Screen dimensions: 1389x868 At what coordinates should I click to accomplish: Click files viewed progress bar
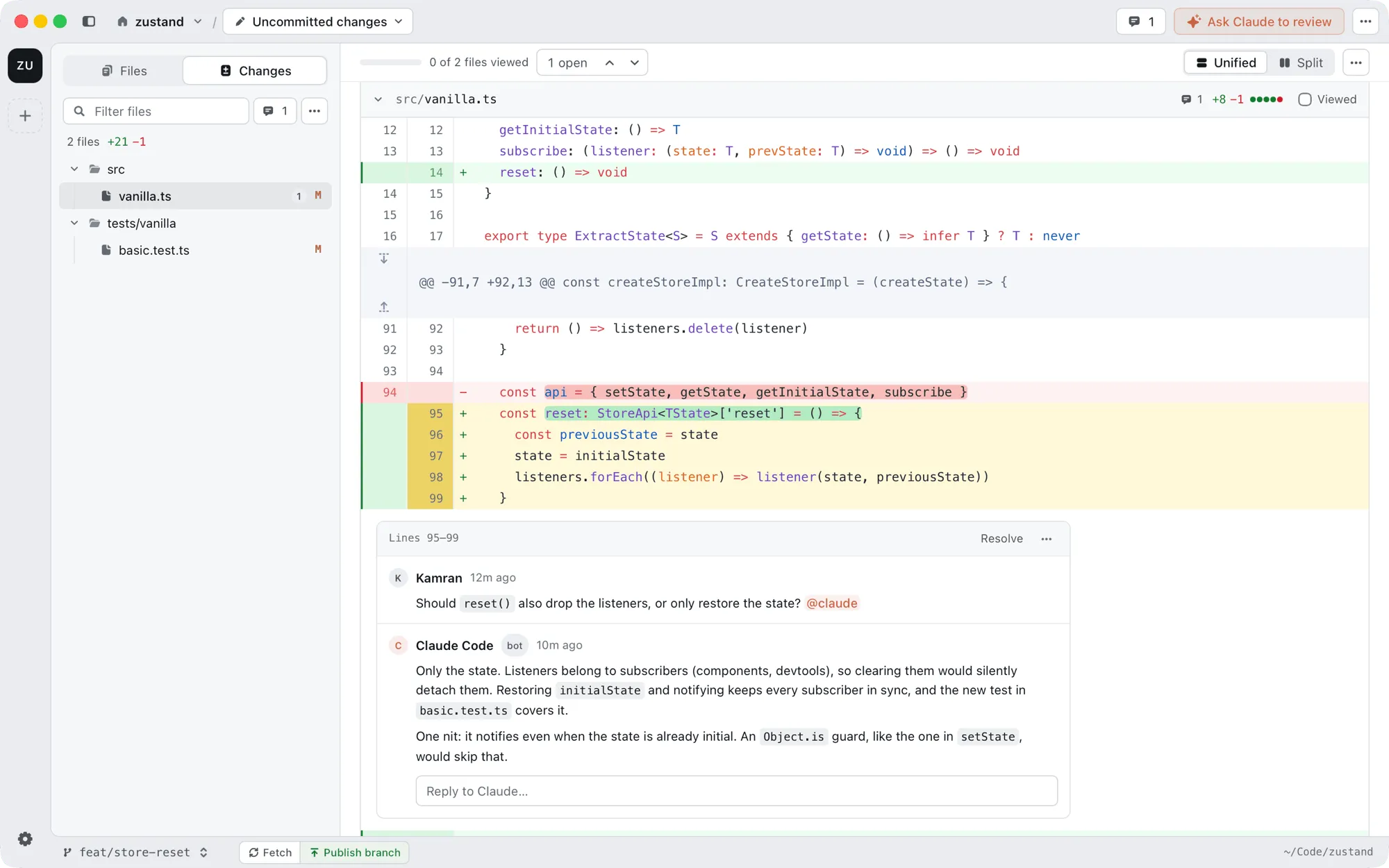[390, 62]
